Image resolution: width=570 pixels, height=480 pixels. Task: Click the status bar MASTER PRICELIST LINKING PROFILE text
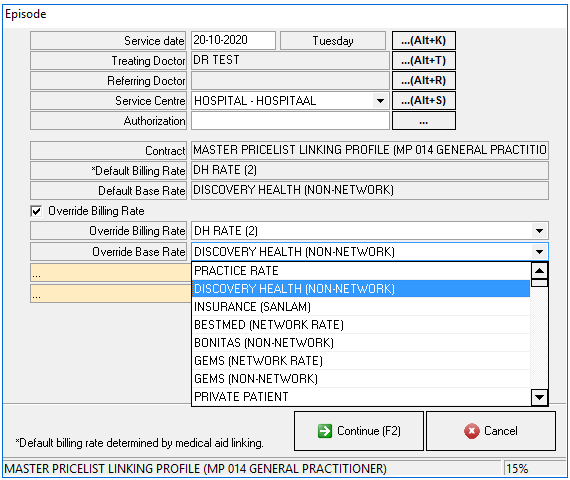click(195, 469)
